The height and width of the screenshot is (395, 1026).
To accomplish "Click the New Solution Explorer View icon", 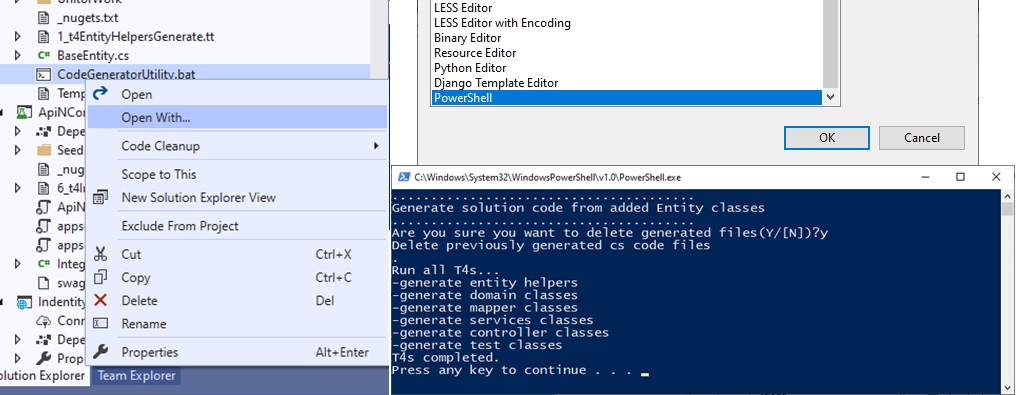I will click(x=100, y=198).
